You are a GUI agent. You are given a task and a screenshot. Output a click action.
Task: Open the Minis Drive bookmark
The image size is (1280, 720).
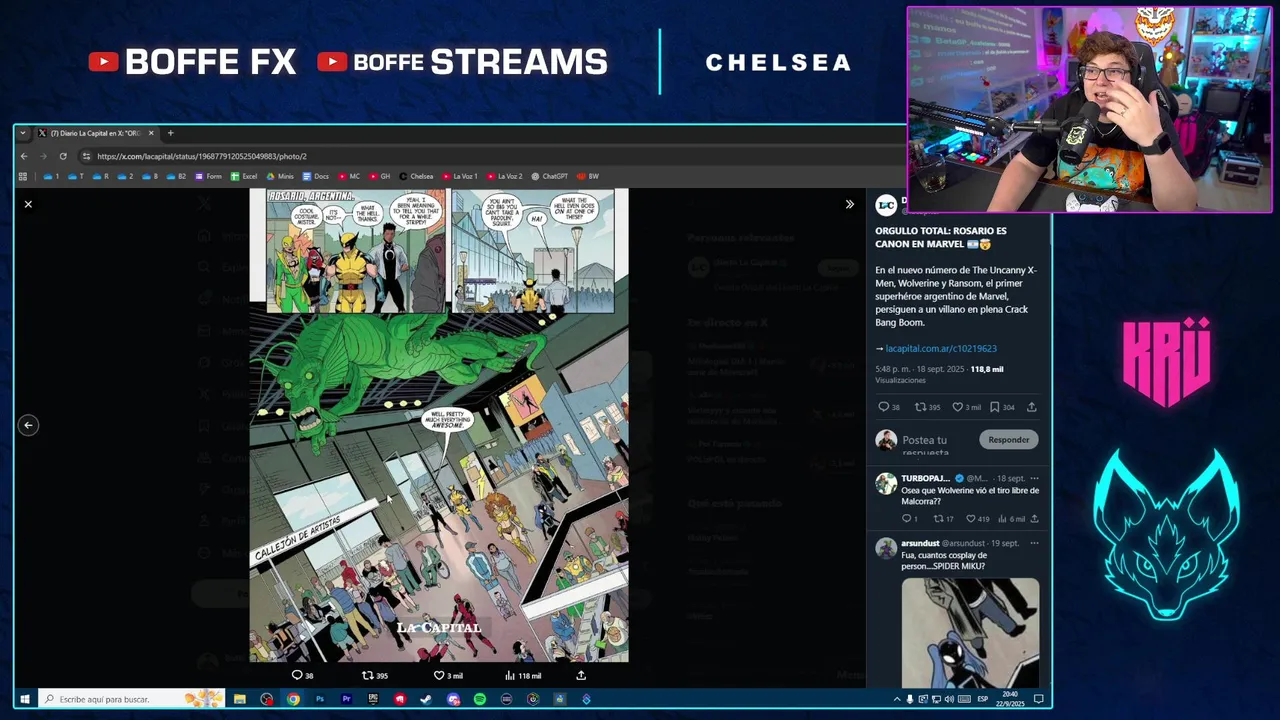tap(280, 176)
